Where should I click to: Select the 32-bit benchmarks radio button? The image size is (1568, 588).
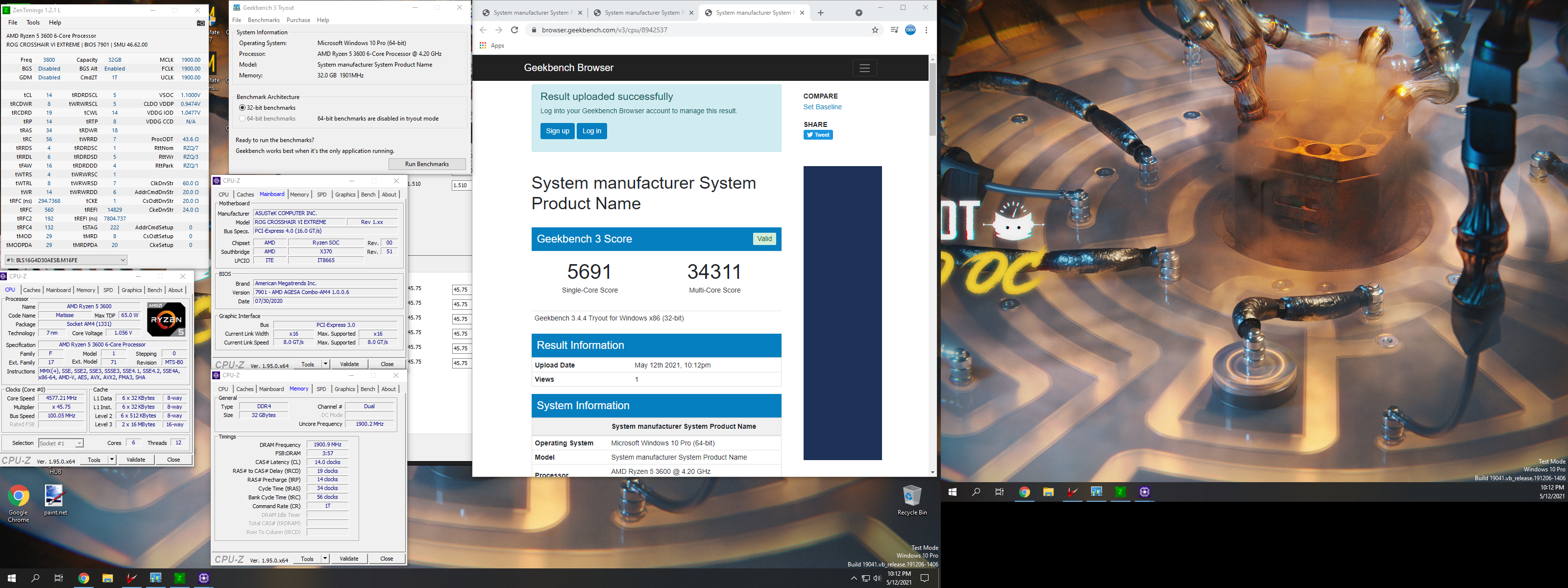pos(242,108)
